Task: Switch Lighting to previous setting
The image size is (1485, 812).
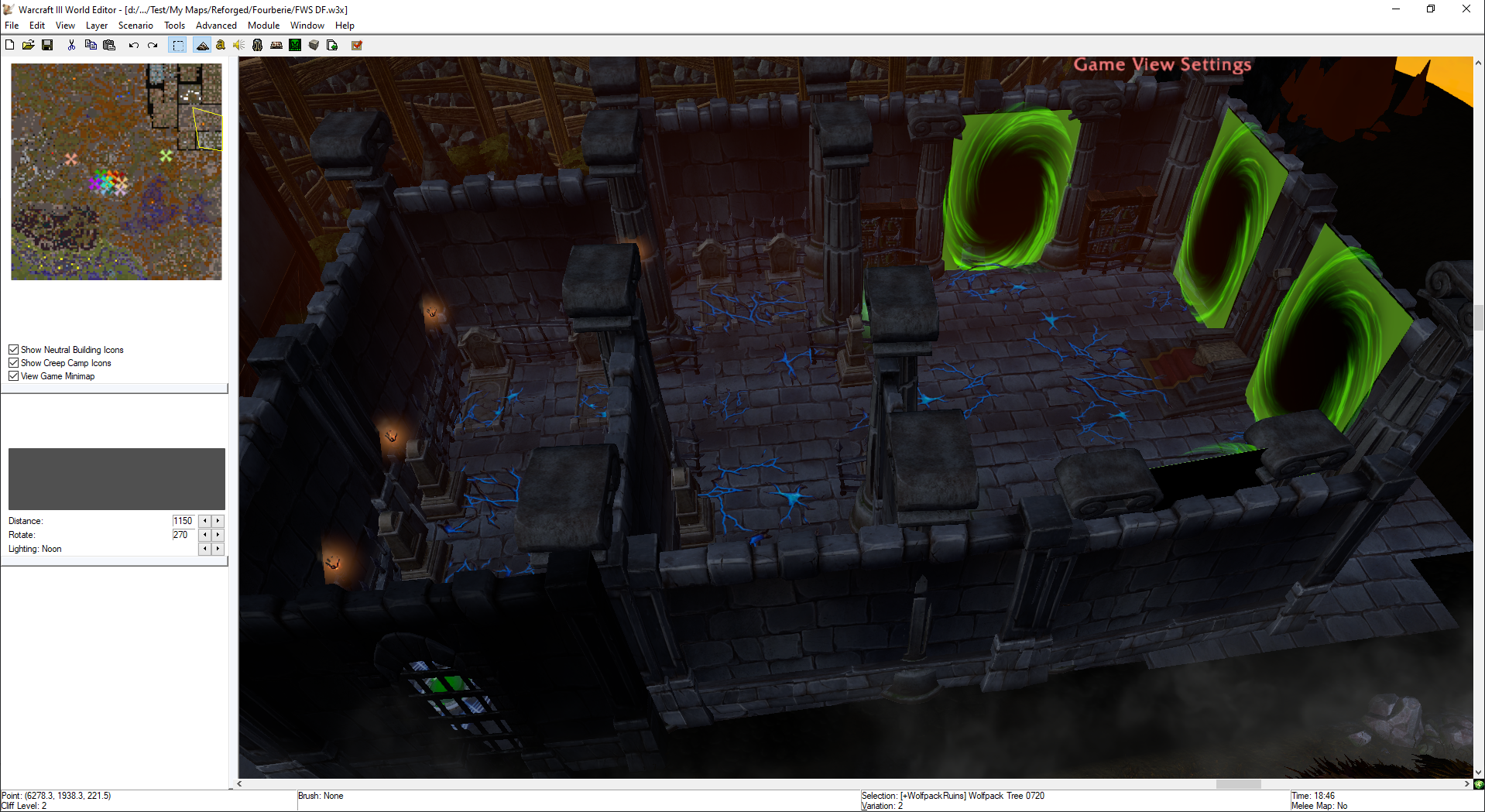Action: click(205, 549)
